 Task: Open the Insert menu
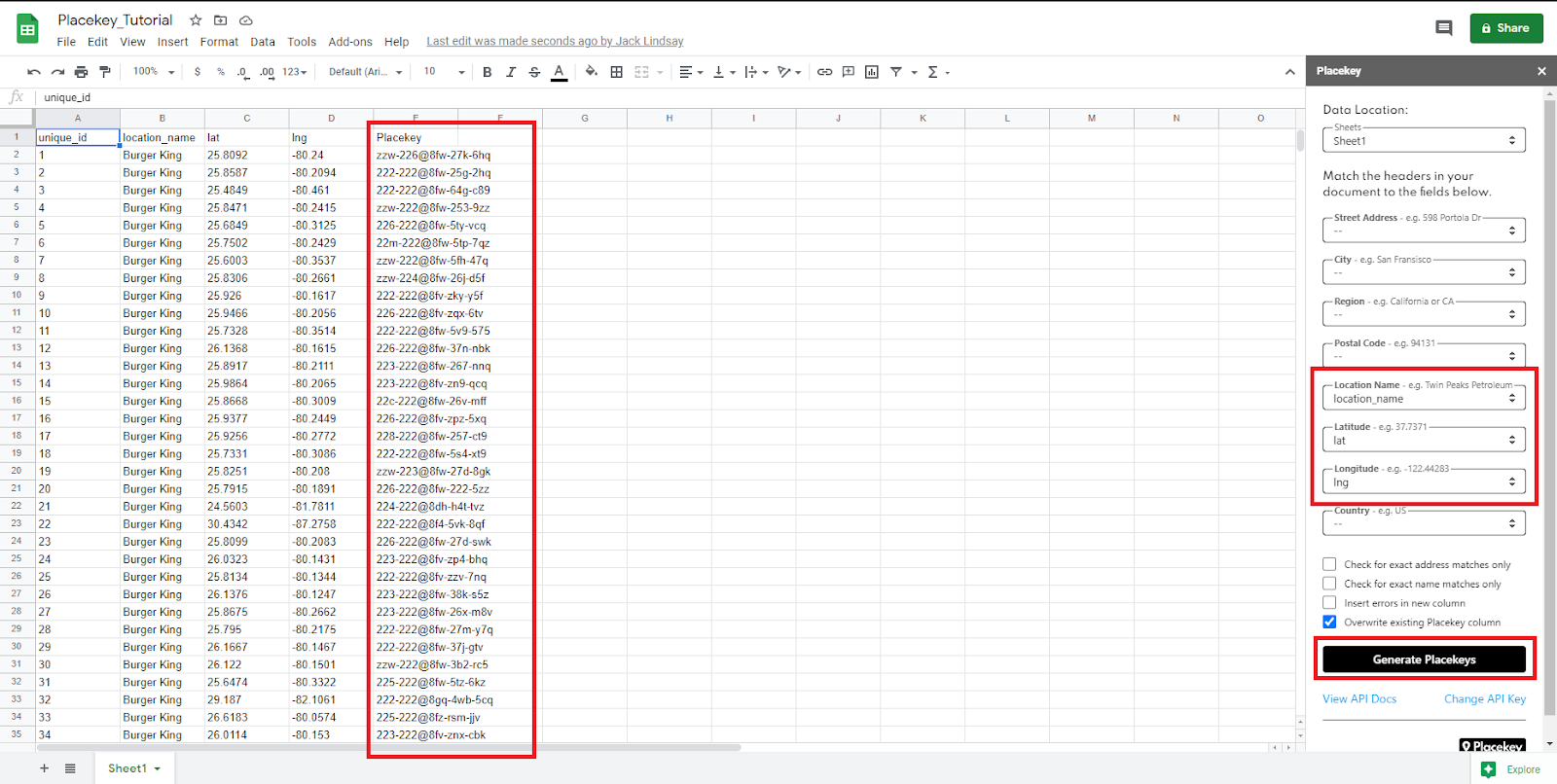click(x=173, y=42)
